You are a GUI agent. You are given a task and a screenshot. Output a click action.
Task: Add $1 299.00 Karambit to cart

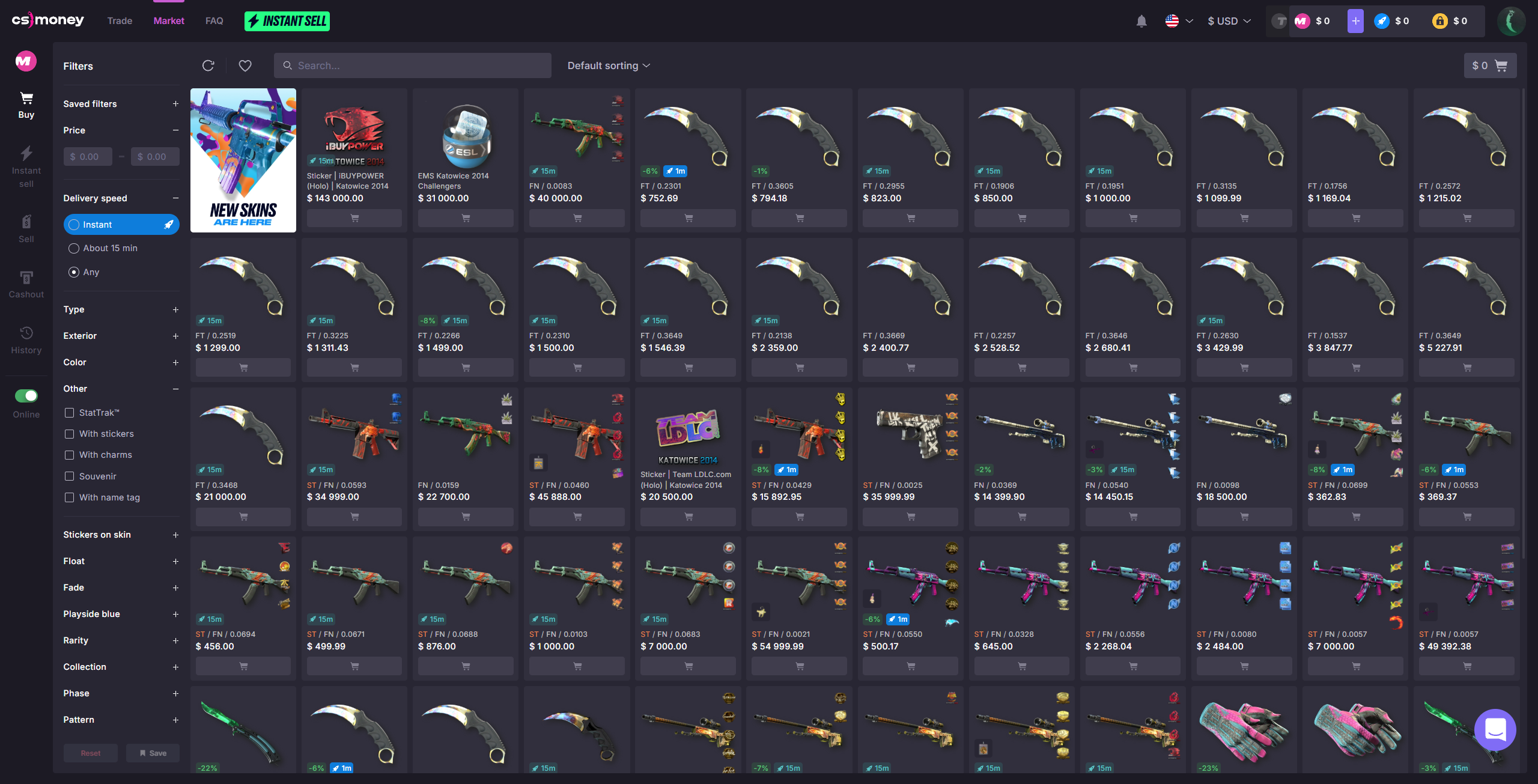coord(243,368)
